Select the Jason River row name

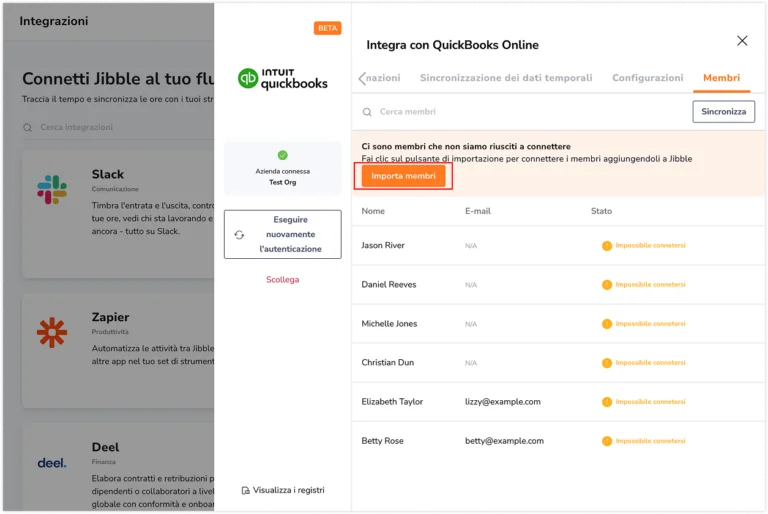[x=383, y=245]
